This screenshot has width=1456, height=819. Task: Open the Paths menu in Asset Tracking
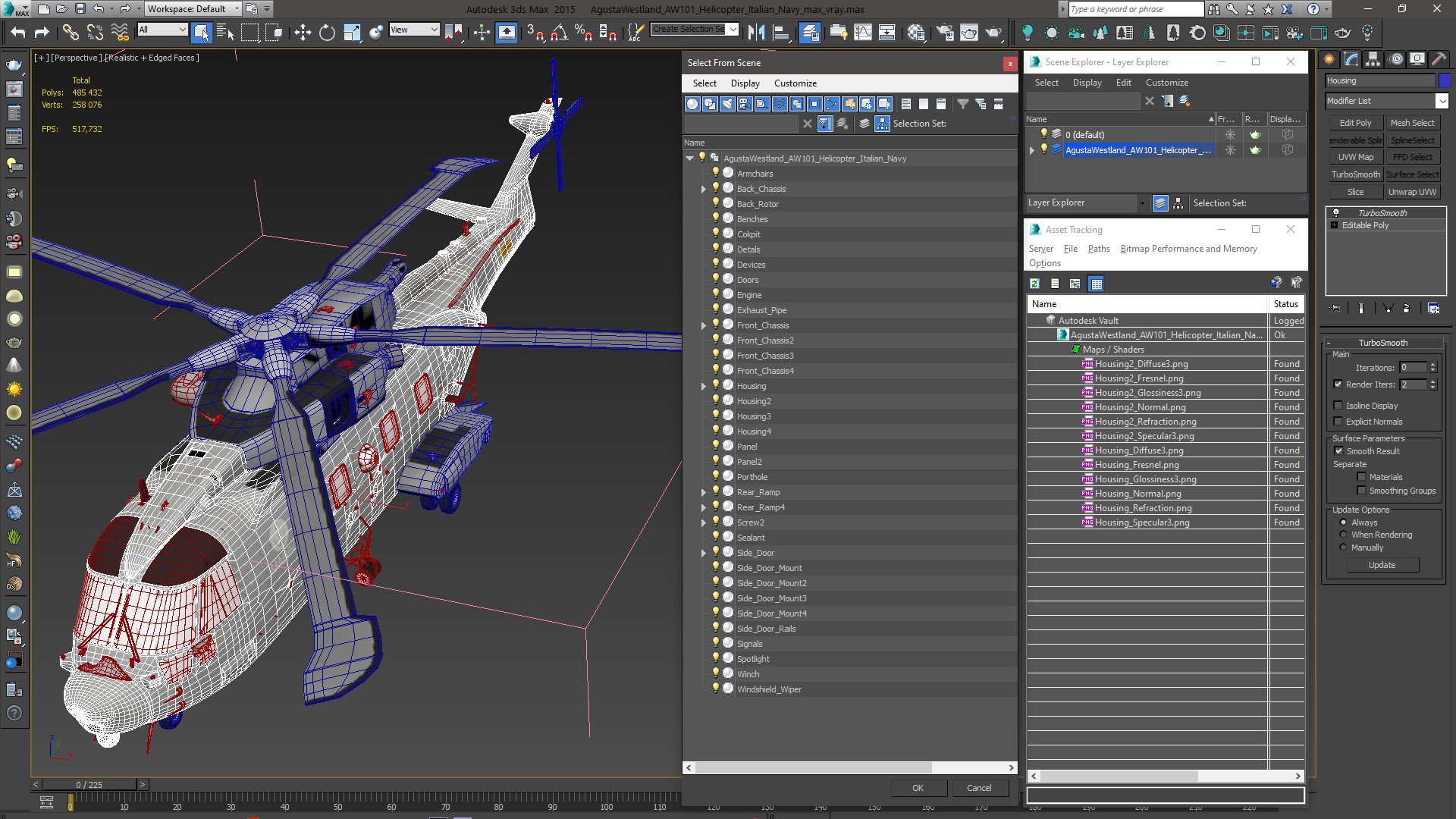(1098, 249)
